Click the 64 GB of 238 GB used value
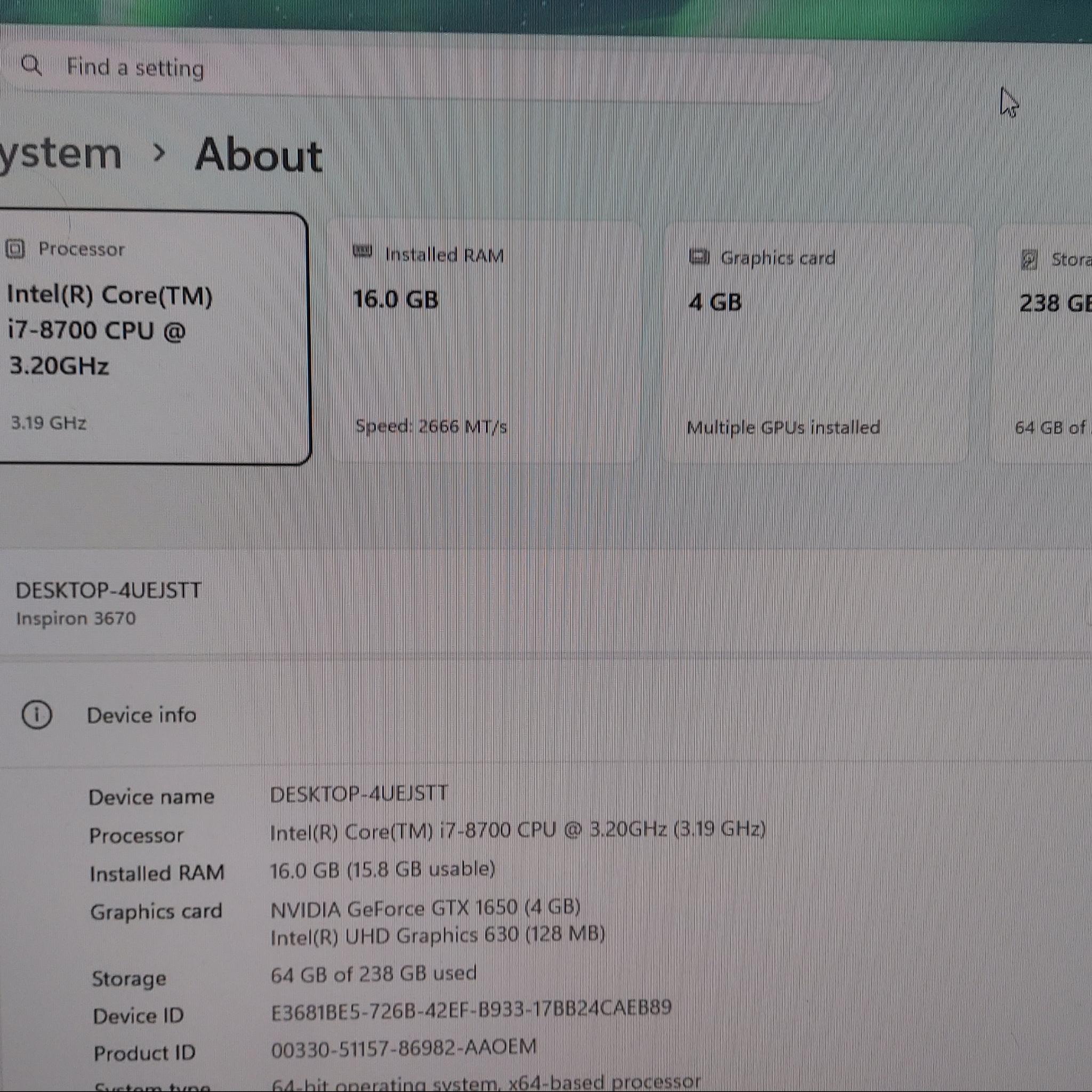This screenshot has height=1092, width=1092. [374, 974]
